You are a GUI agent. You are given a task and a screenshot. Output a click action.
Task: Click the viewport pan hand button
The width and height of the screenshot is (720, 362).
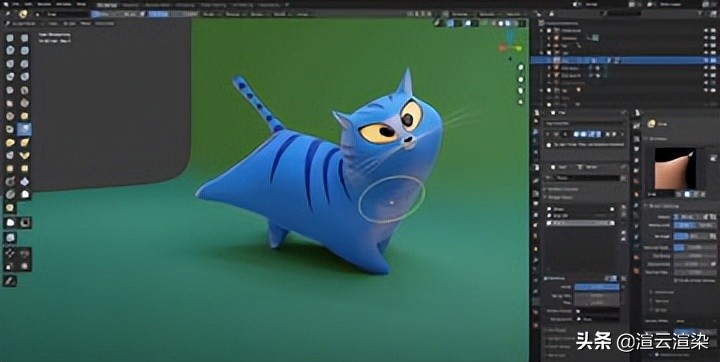point(521,79)
